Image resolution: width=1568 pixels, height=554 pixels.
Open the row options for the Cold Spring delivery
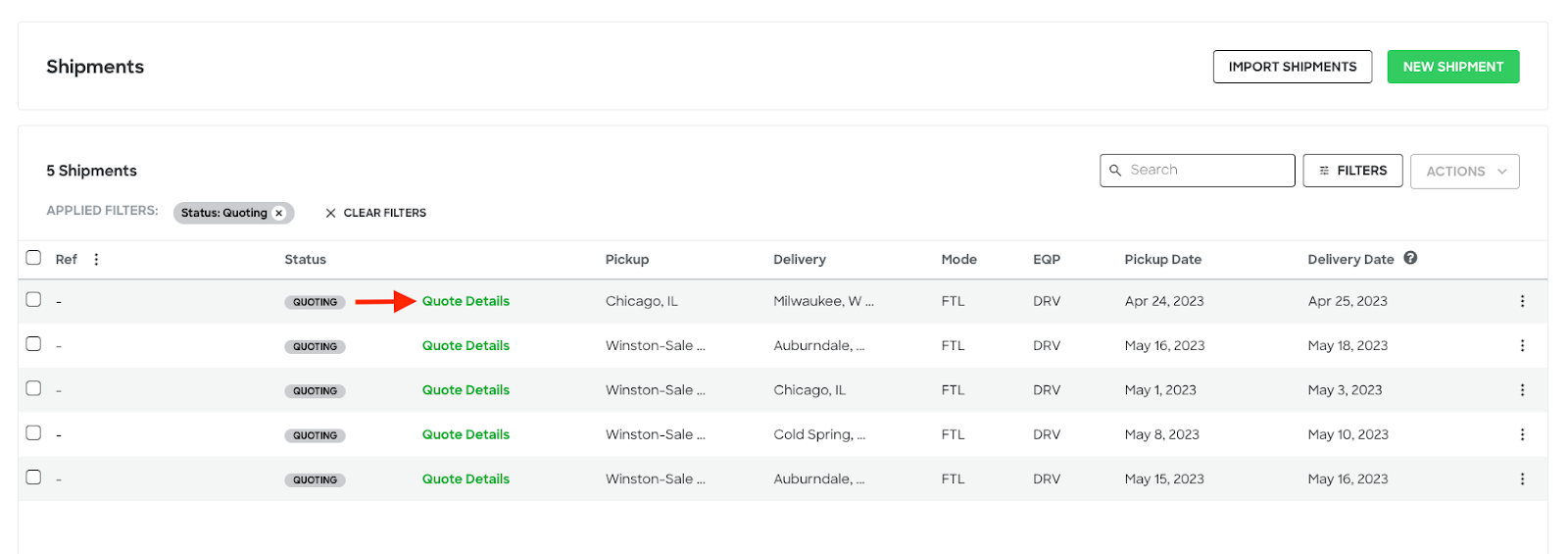pos(1522,434)
